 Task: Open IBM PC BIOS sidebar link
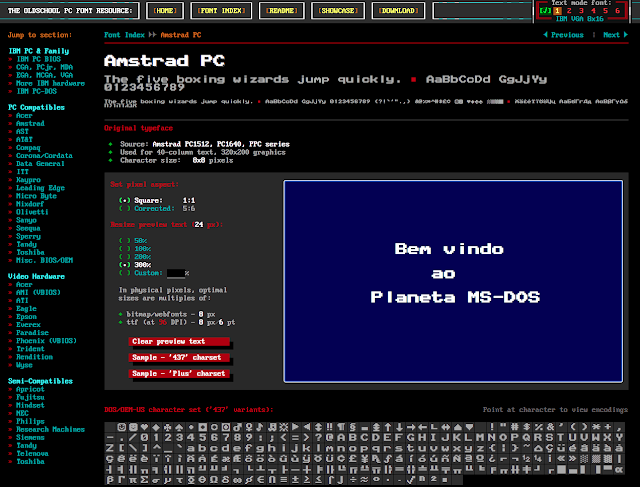[x=38, y=59]
